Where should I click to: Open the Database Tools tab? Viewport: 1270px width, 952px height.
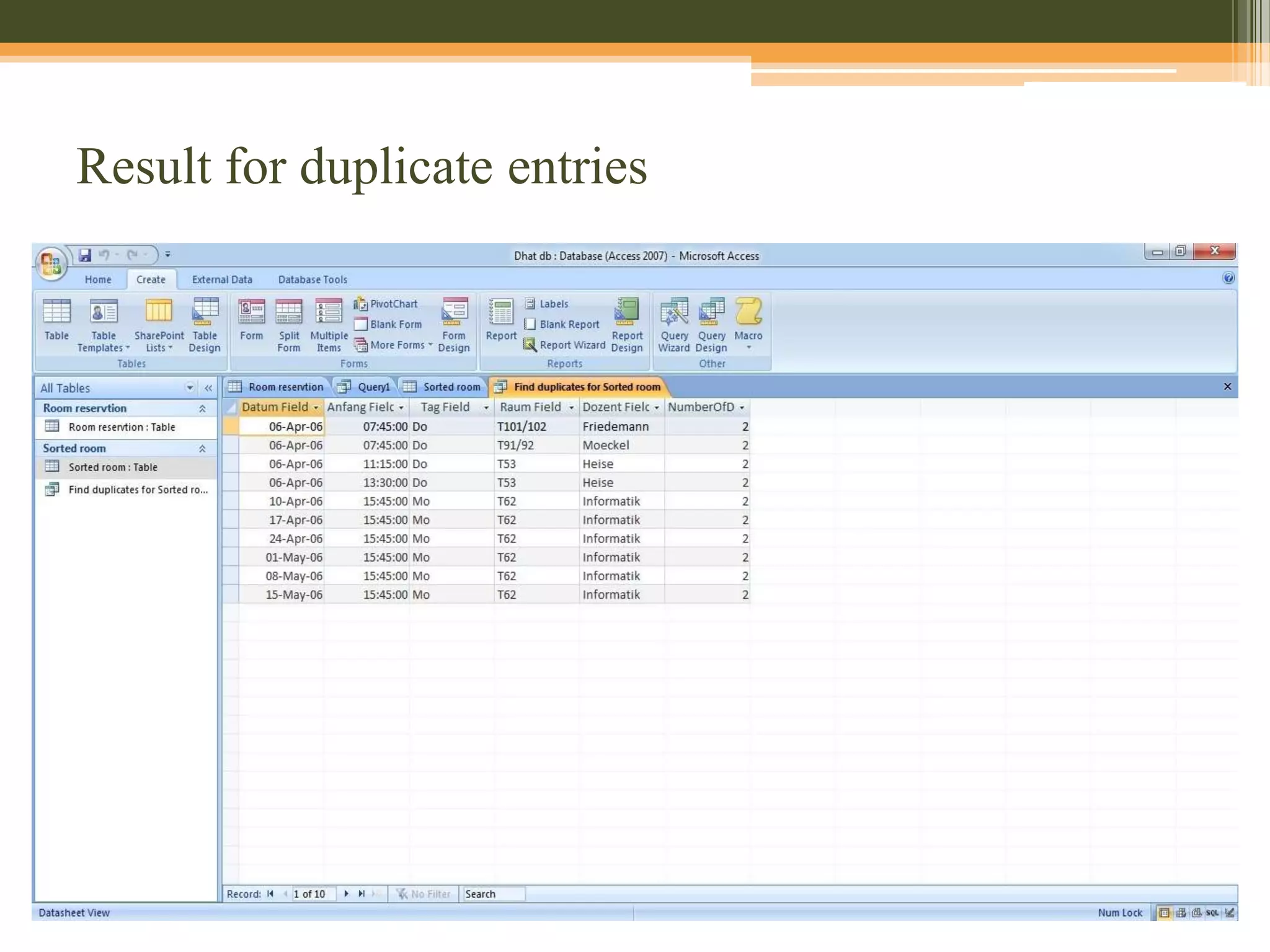coord(313,280)
